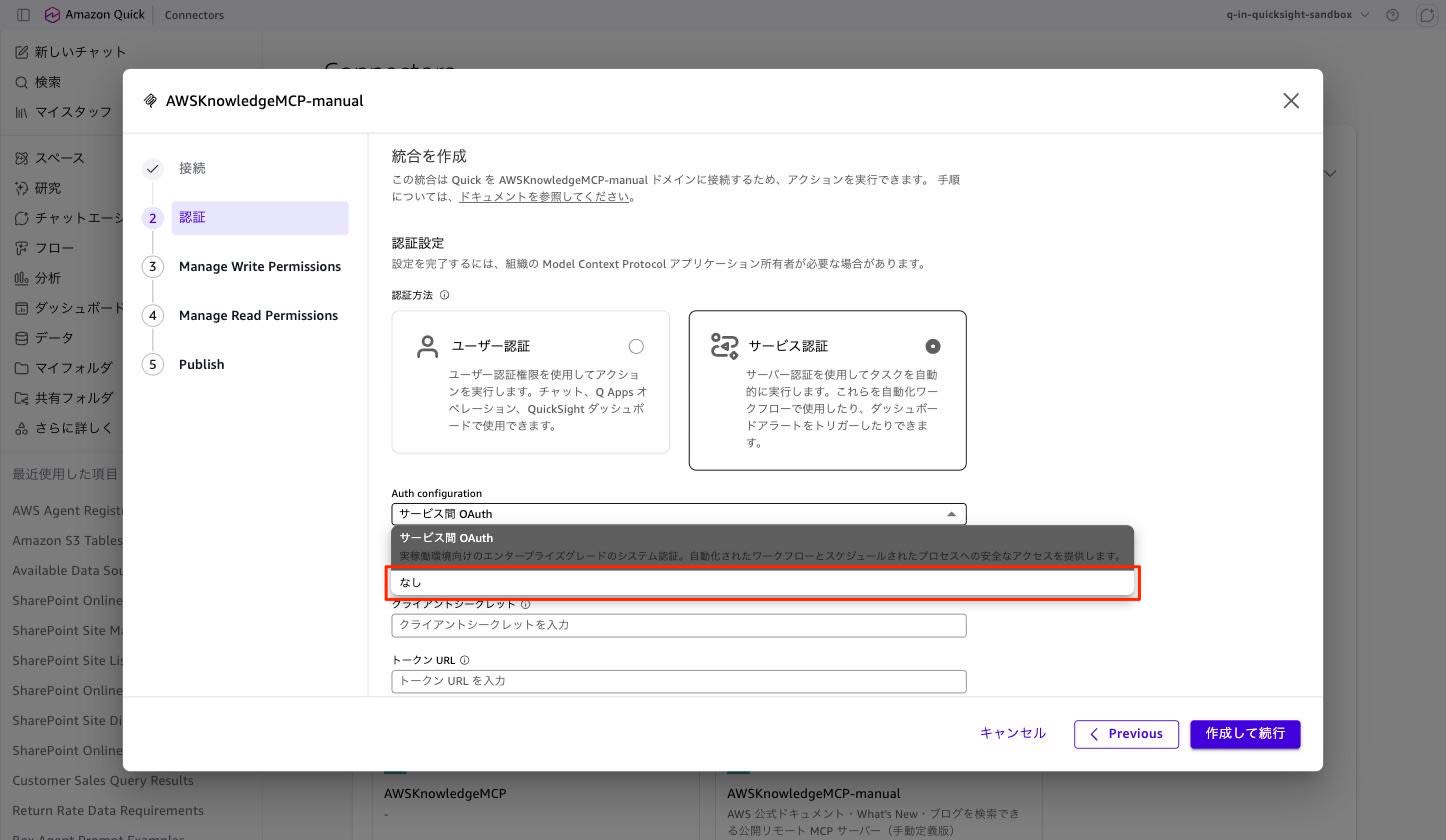Click the info icon next to トークン URL
This screenshot has width=1446, height=840.
[464, 660]
